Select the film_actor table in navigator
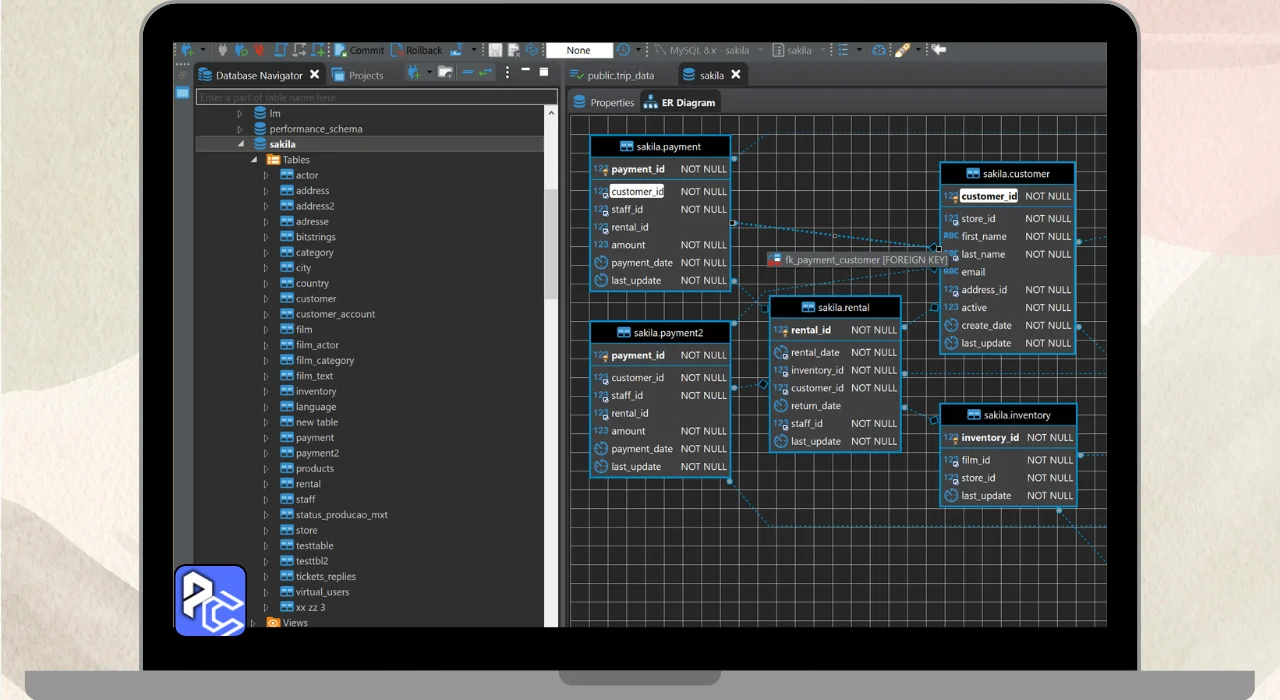 coord(317,345)
